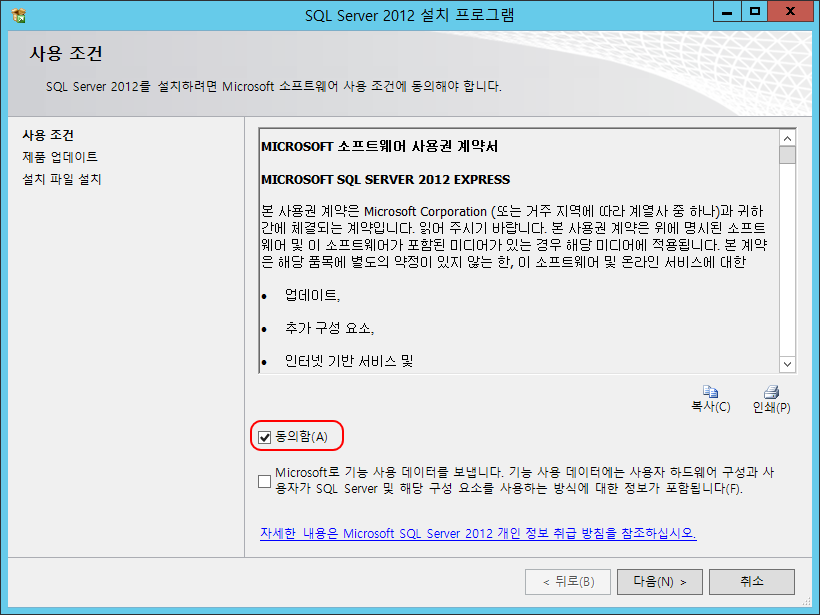Image resolution: width=820 pixels, height=615 pixels.
Task: Uncheck the 동의함(A) agreement checkbox
Action: tap(265, 437)
